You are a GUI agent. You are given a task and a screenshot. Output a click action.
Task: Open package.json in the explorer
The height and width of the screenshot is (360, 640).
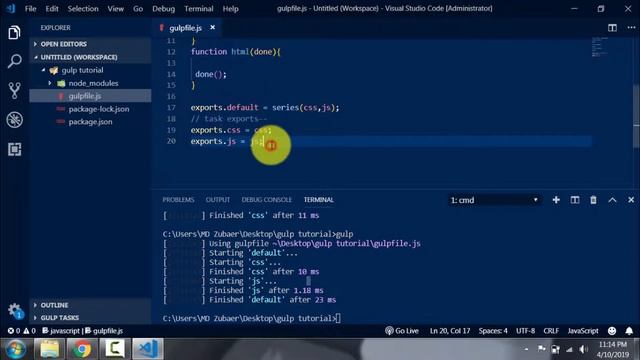[90, 122]
